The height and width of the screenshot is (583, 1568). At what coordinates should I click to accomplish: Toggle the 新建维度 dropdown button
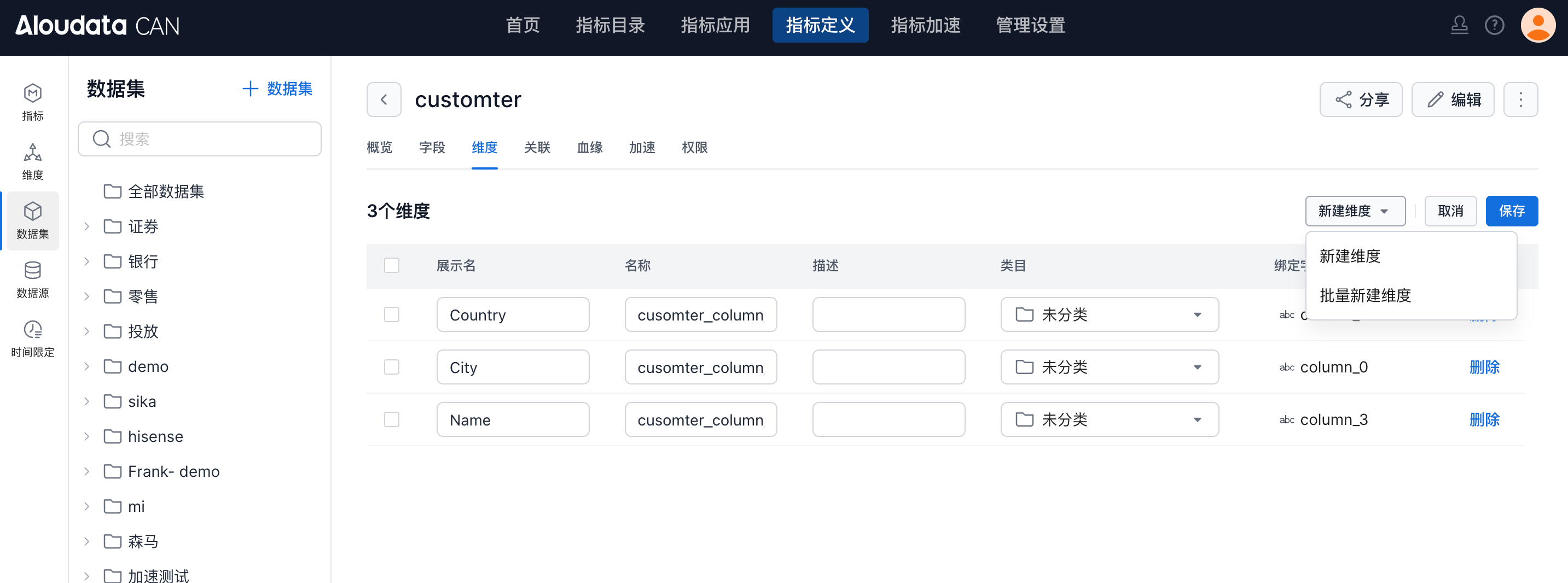[1354, 211]
